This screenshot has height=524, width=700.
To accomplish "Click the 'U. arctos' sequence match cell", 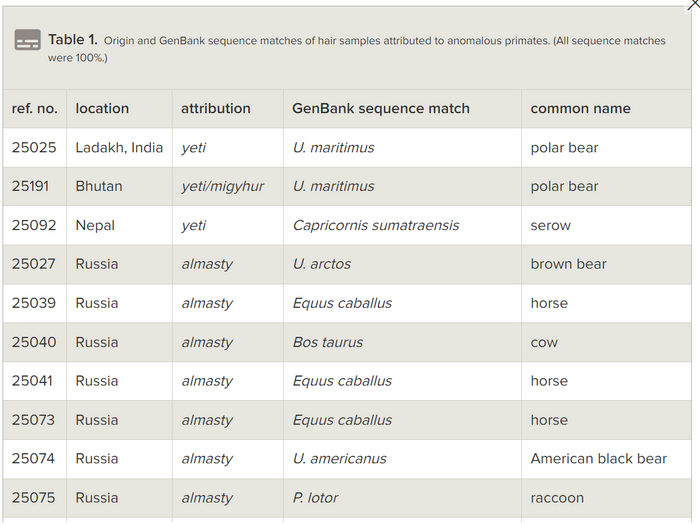I will pyautogui.click(x=322, y=264).
